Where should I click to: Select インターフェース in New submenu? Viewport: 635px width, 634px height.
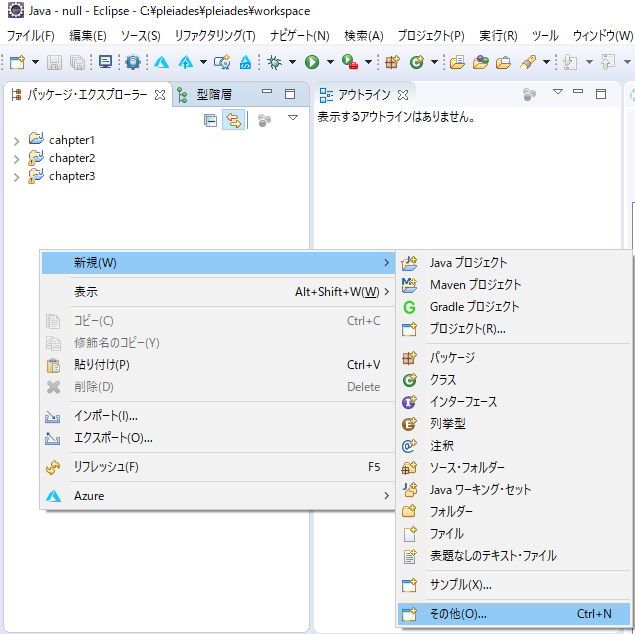pos(514,401)
